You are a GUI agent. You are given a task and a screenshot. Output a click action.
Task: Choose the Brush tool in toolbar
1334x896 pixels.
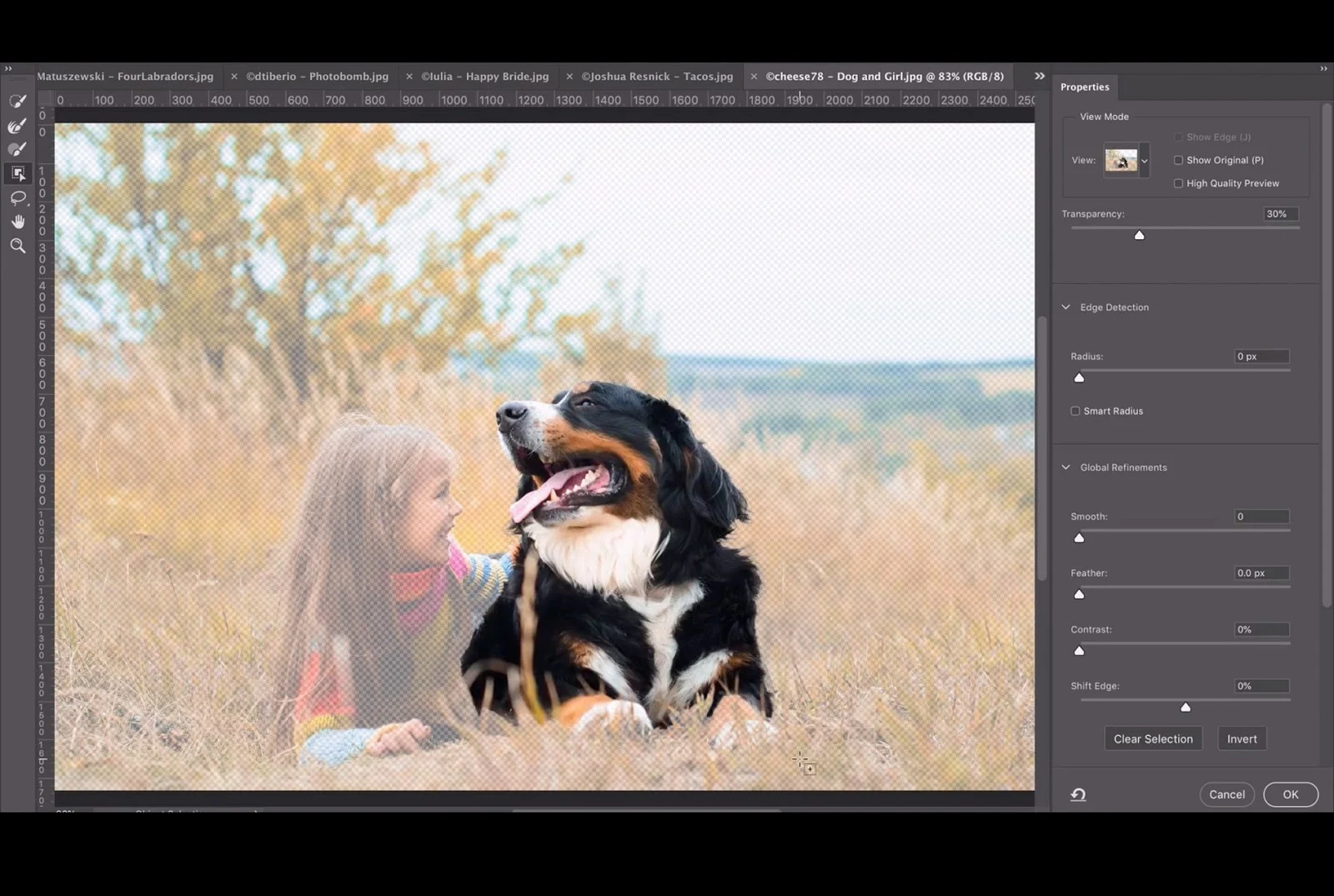(x=18, y=150)
